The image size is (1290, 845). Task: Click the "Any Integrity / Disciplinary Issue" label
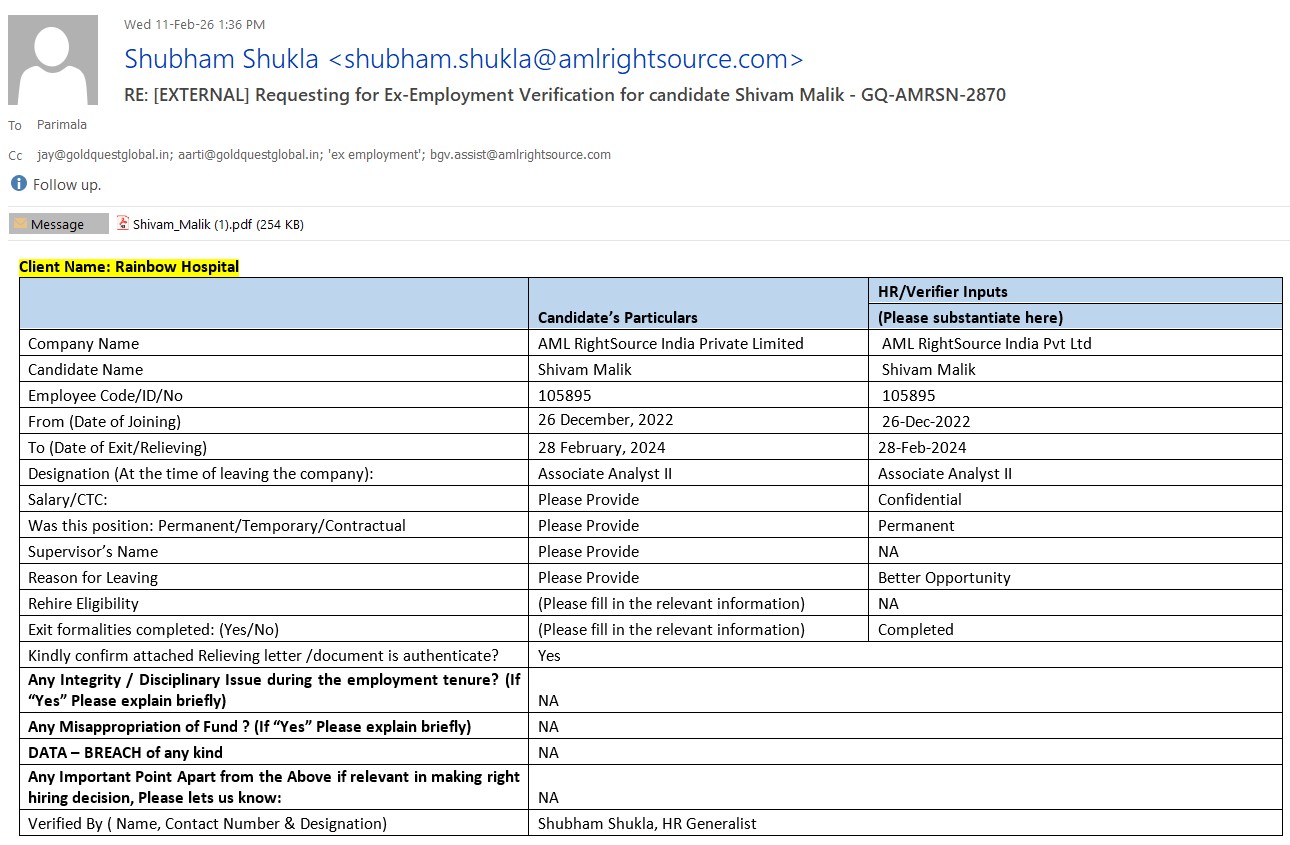pyautogui.click(x=274, y=690)
